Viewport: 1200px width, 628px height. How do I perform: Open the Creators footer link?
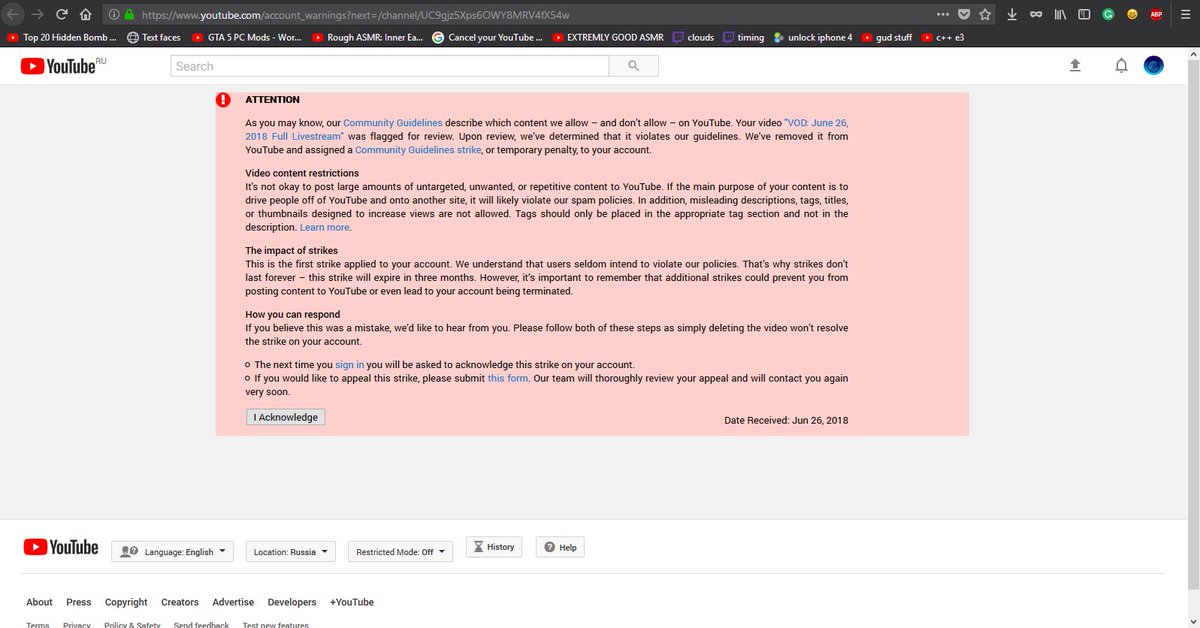[x=180, y=602]
